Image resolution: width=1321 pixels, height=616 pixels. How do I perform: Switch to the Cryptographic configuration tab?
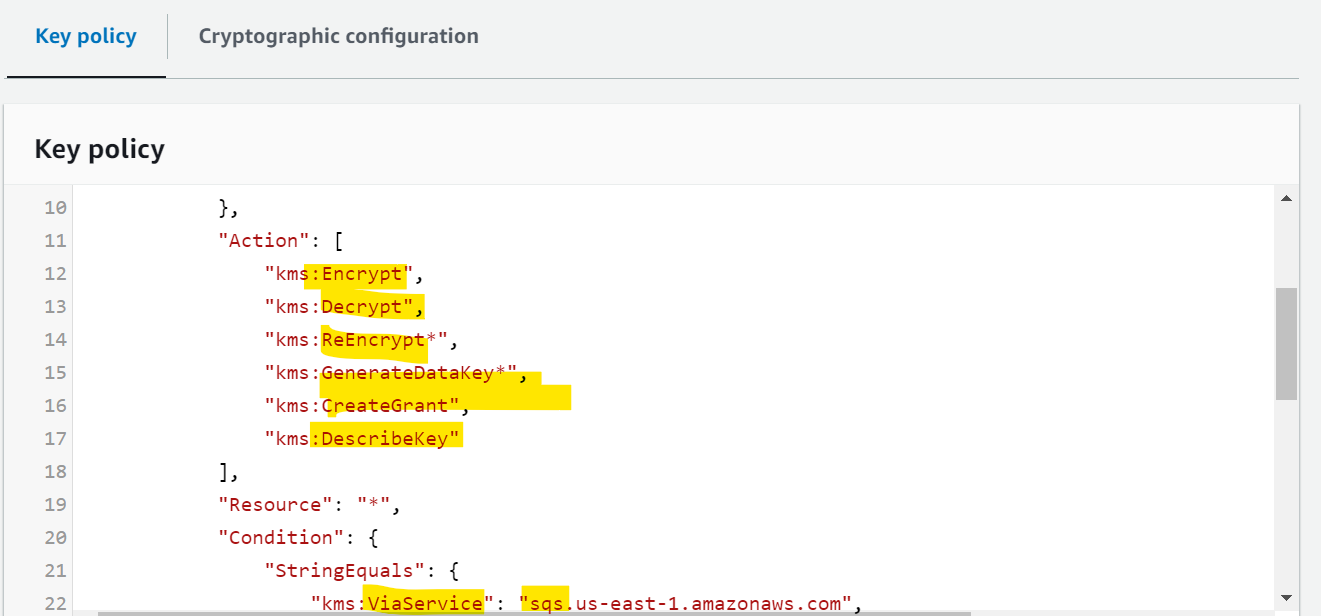338,36
